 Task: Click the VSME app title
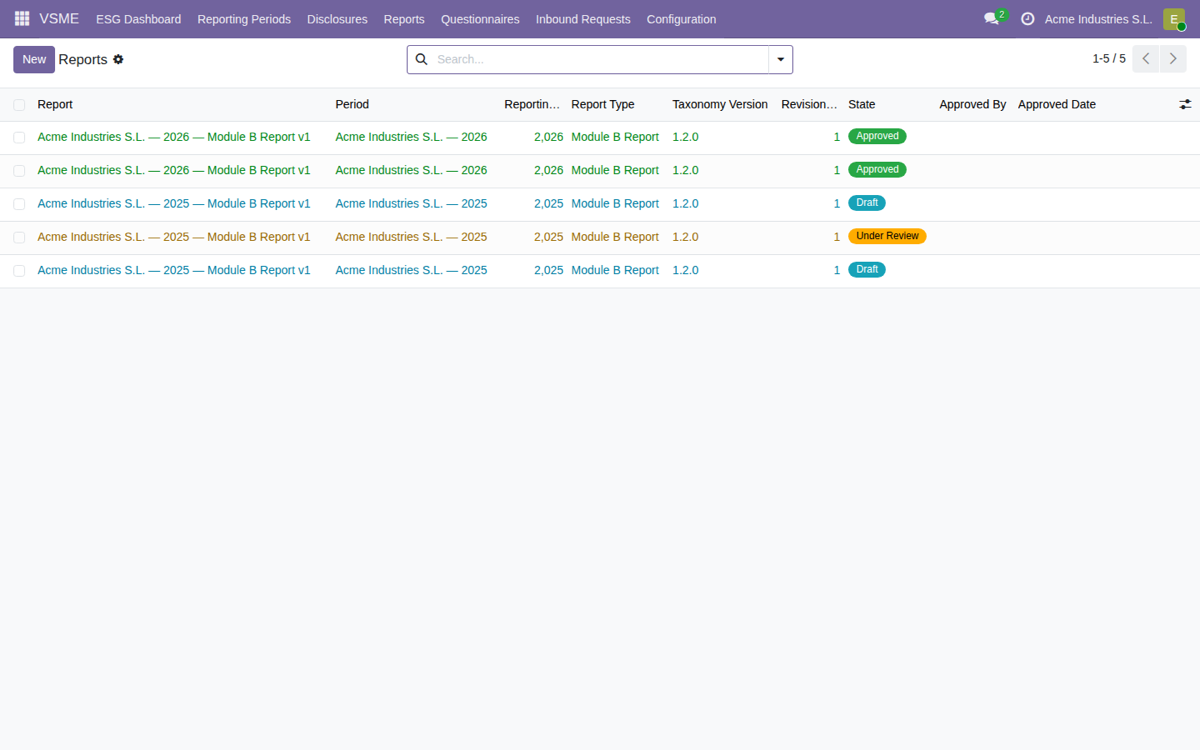59,19
